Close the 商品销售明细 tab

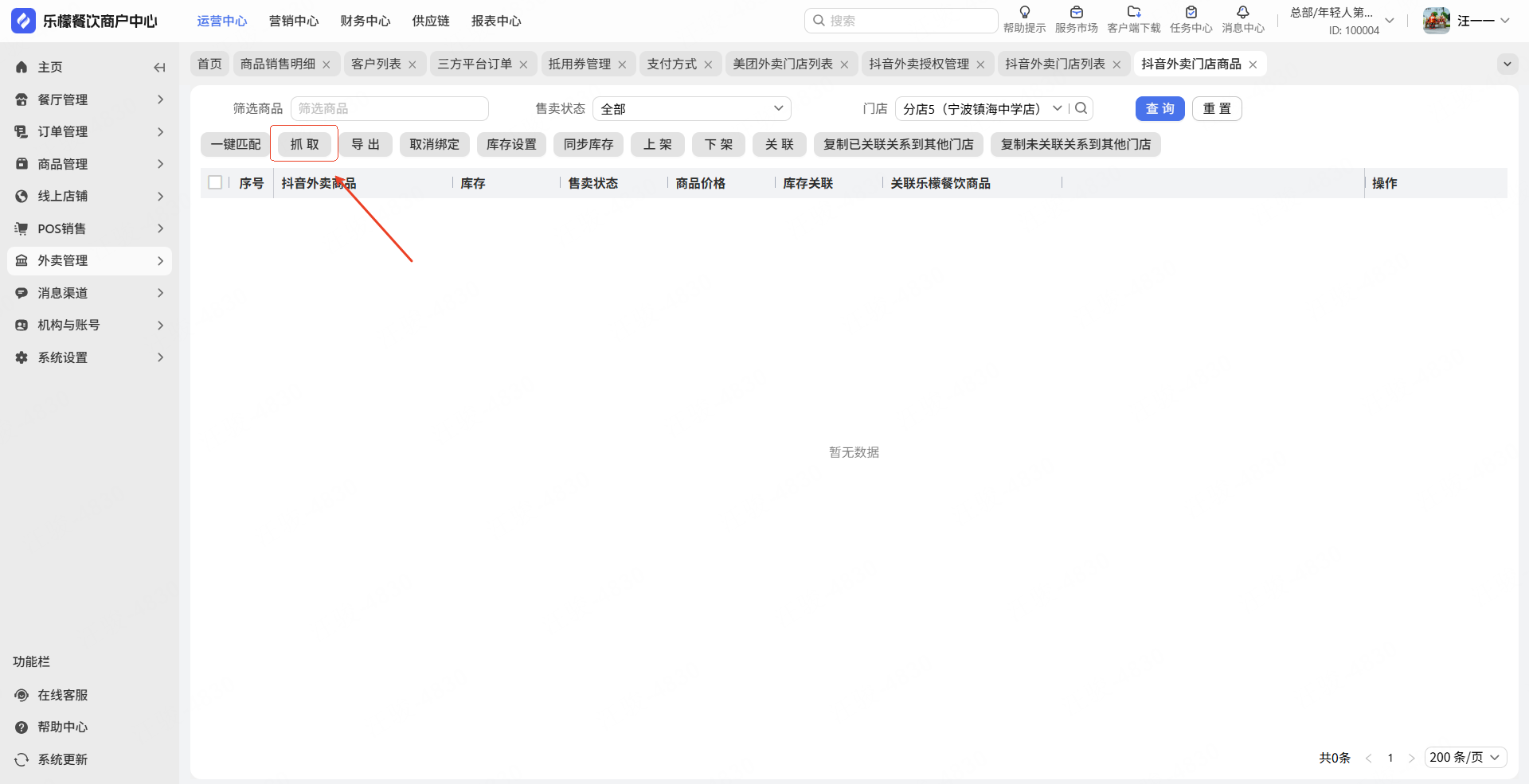coord(327,64)
